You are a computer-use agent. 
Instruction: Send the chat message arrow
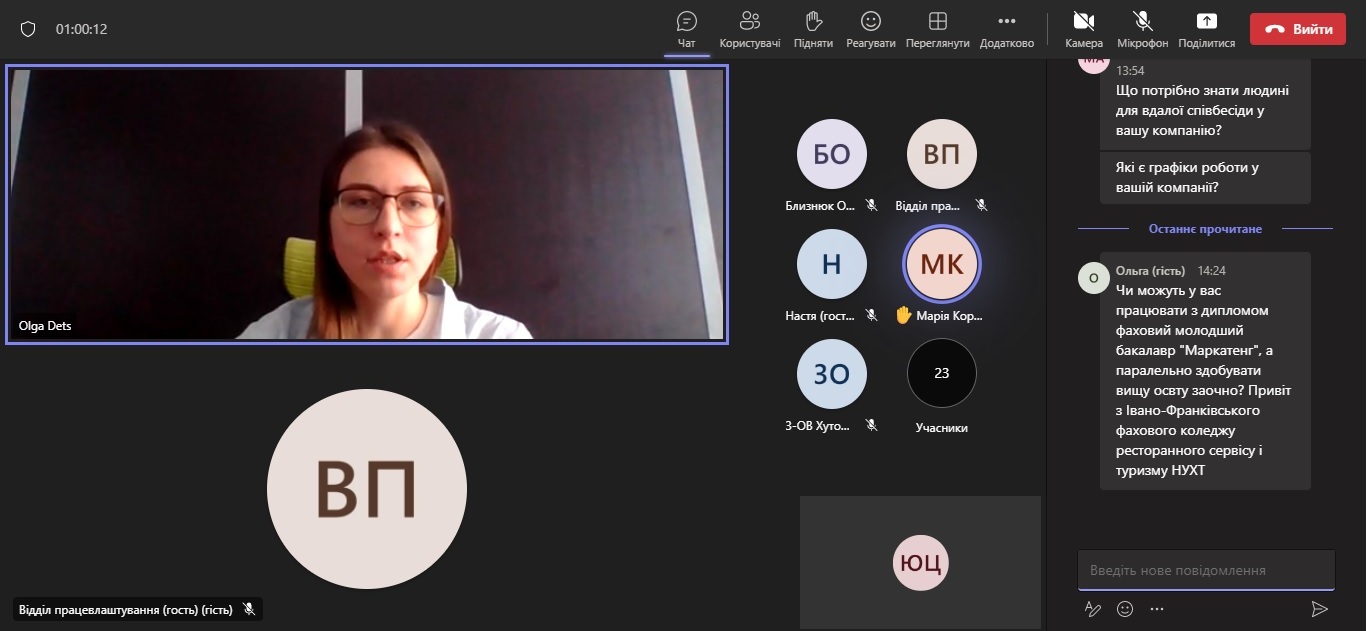[x=1320, y=608]
